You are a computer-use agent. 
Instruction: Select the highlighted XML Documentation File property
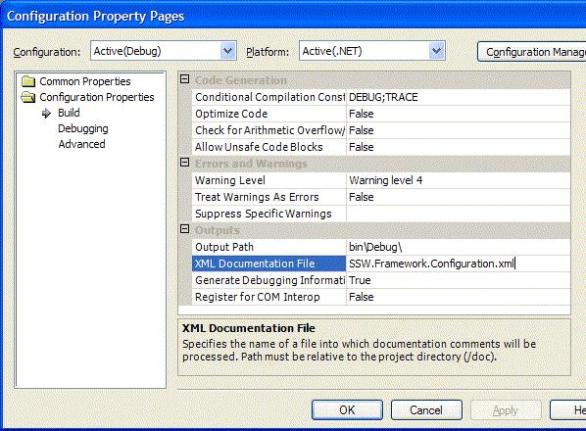pos(269,264)
